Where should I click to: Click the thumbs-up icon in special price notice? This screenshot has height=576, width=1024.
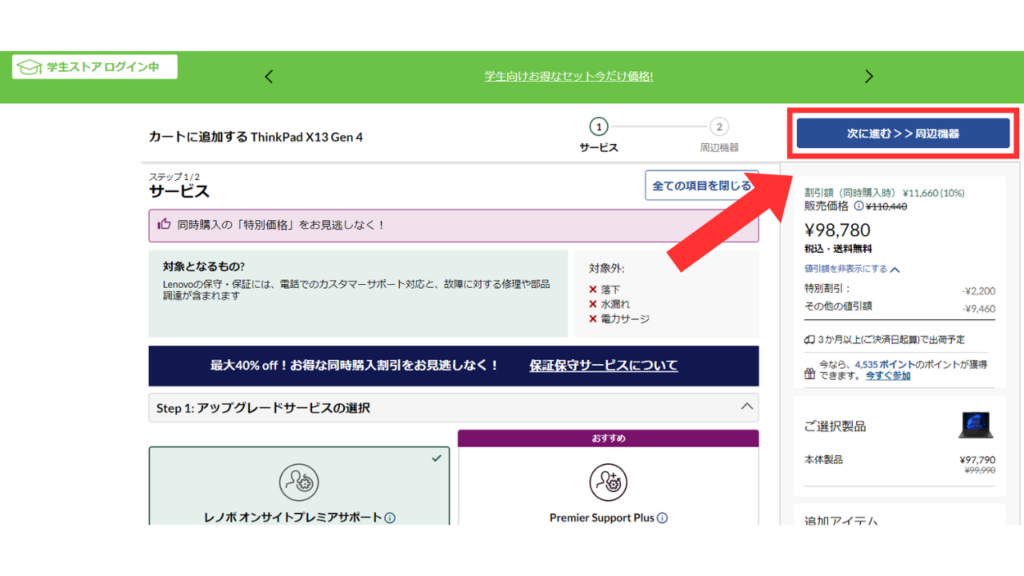coord(165,225)
